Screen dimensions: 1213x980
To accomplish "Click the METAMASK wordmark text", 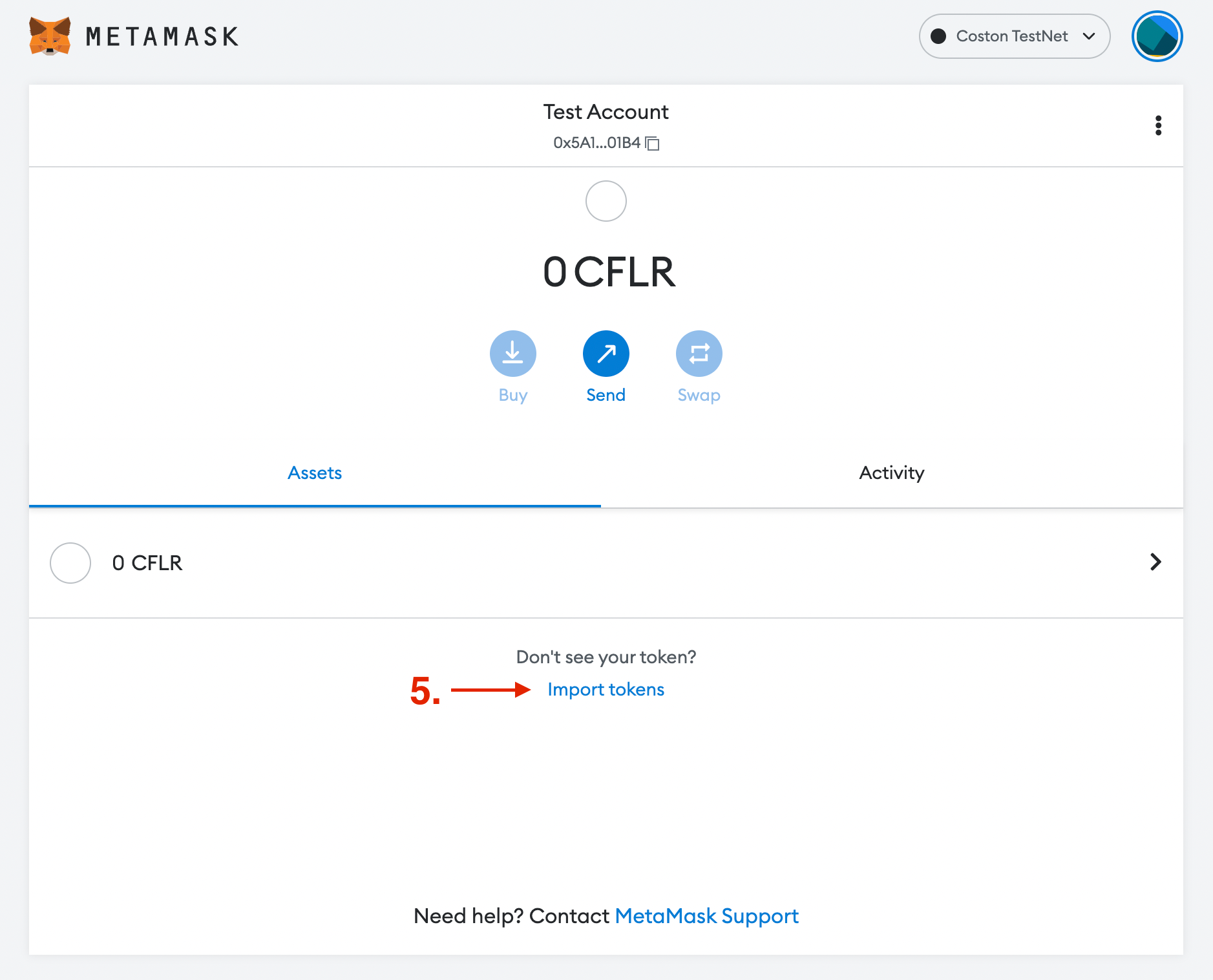I will click(x=162, y=37).
